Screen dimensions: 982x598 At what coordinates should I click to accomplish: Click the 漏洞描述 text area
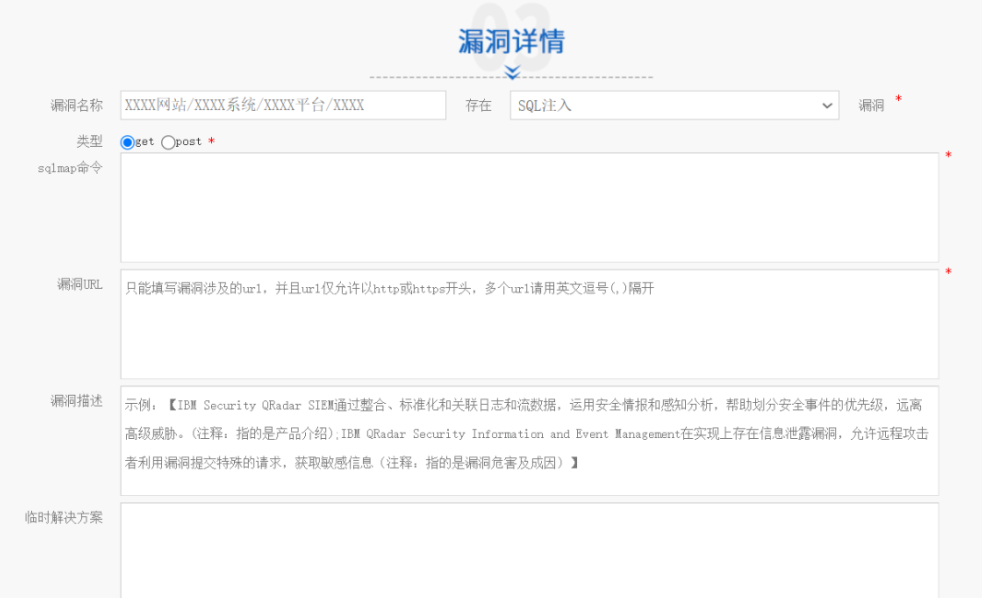(529, 441)
